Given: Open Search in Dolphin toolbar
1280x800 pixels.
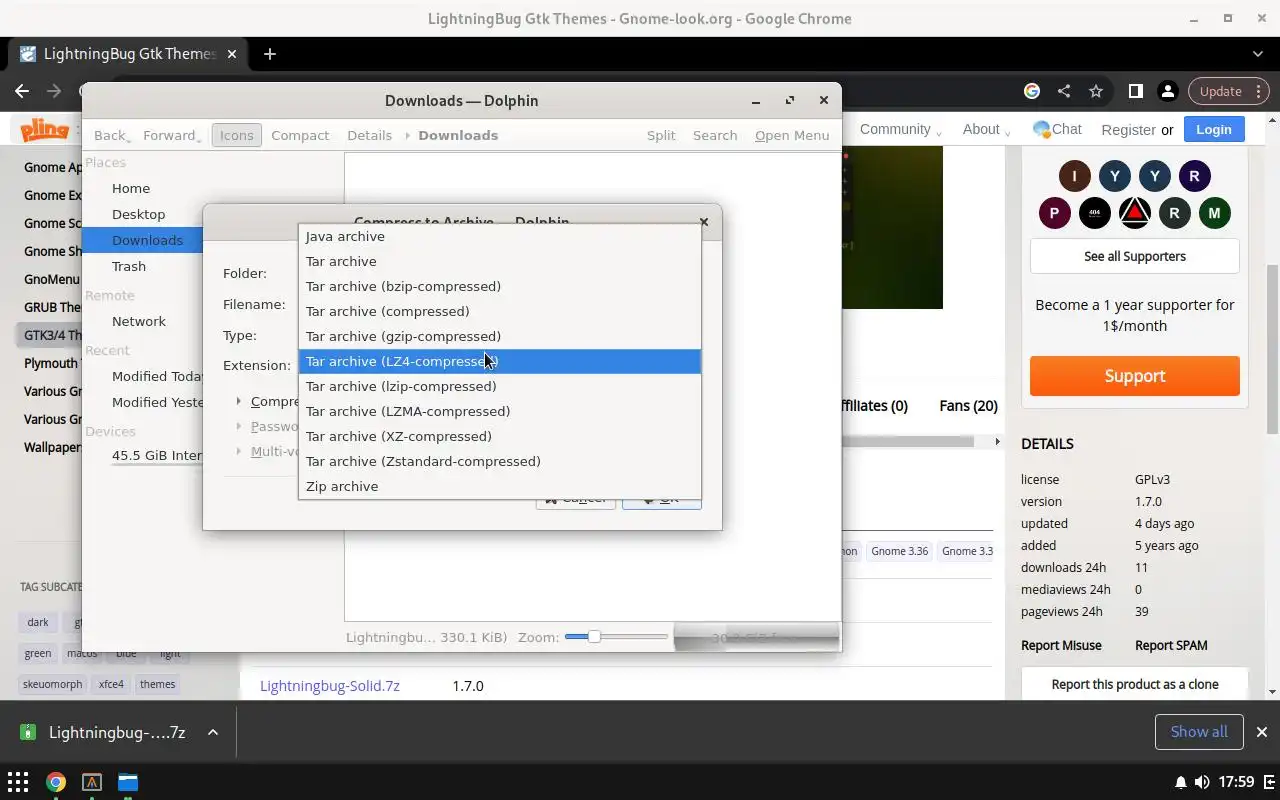Looking at the screenshot, I should click(715, 135).
